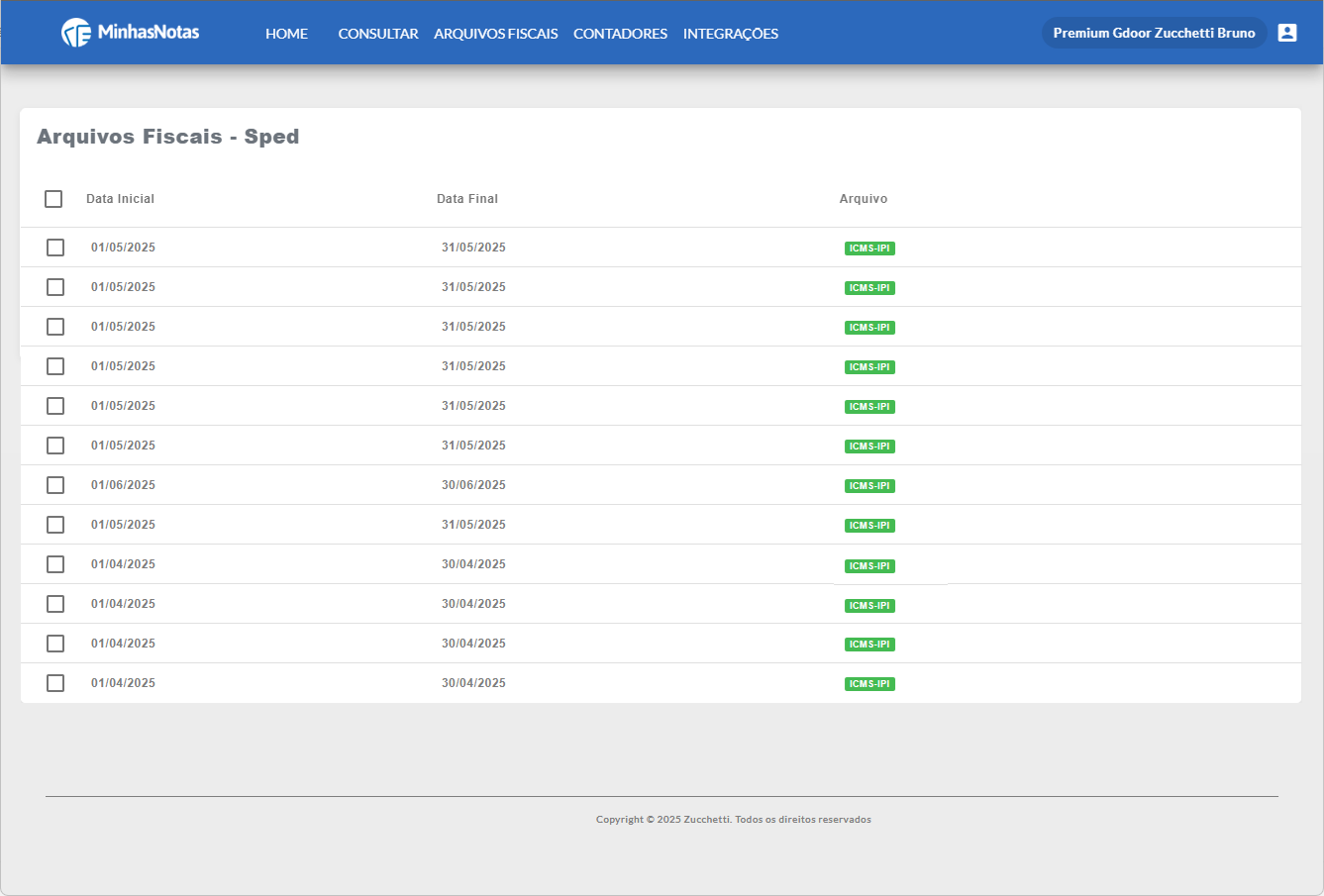Check the first 01/04/2025 row under the 01/05/2025 rows
Image resolution: width=1324 pixels, height=896 pixels.
[55, 564]
